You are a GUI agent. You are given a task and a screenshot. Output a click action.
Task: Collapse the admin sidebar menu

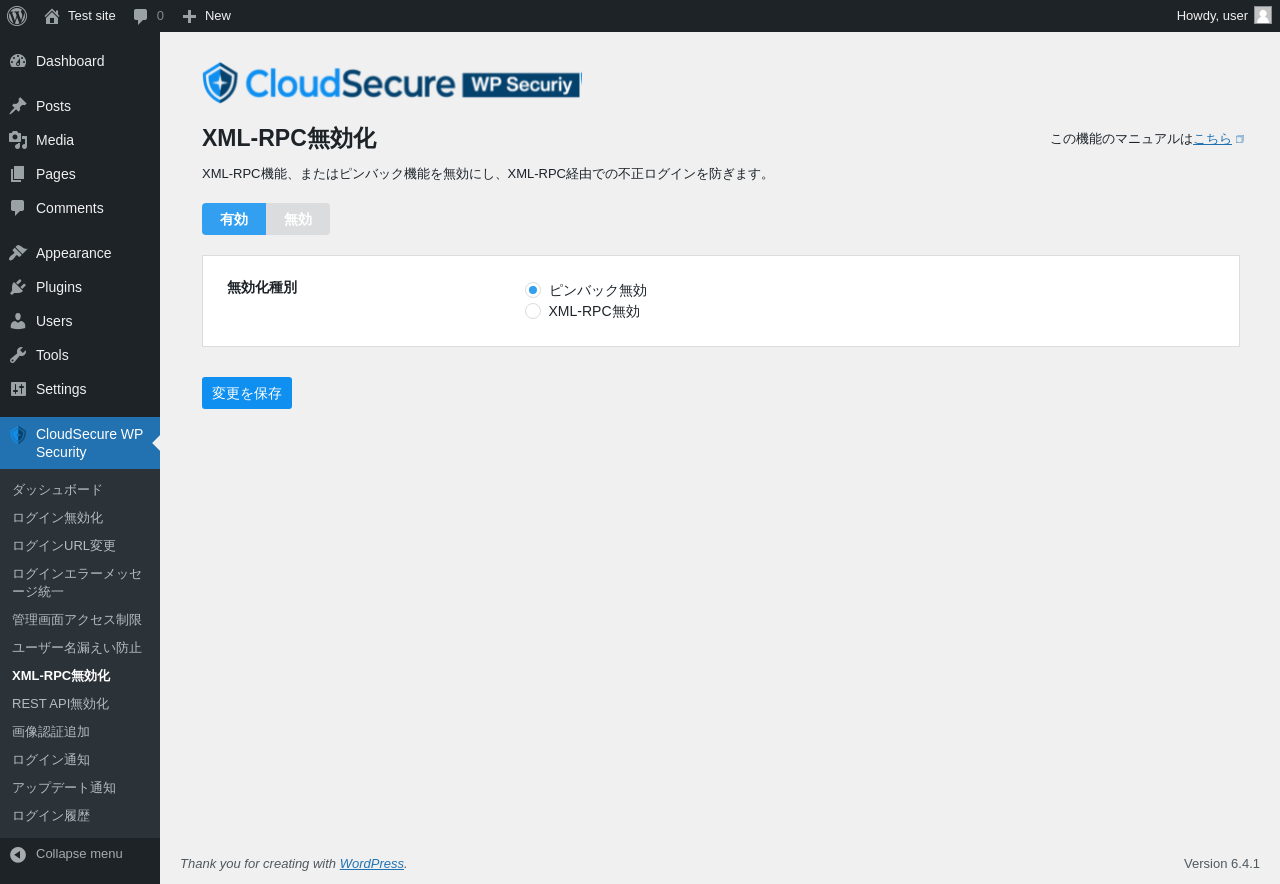(x=79, y=854)
